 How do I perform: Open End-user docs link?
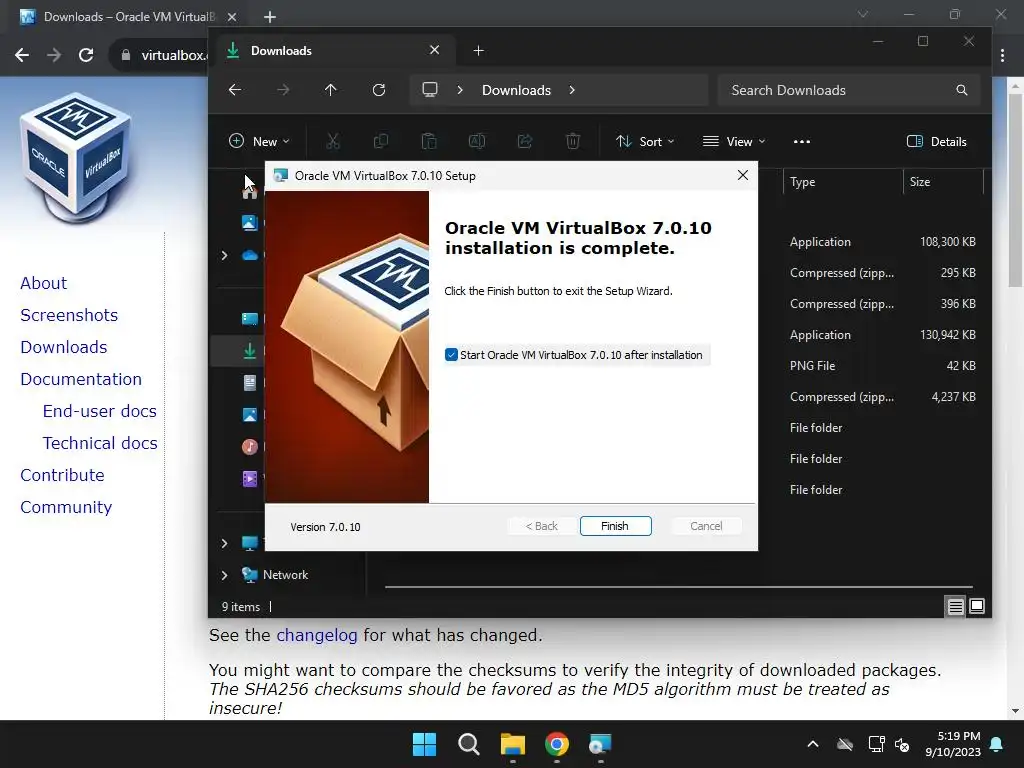tap(99, 411)
